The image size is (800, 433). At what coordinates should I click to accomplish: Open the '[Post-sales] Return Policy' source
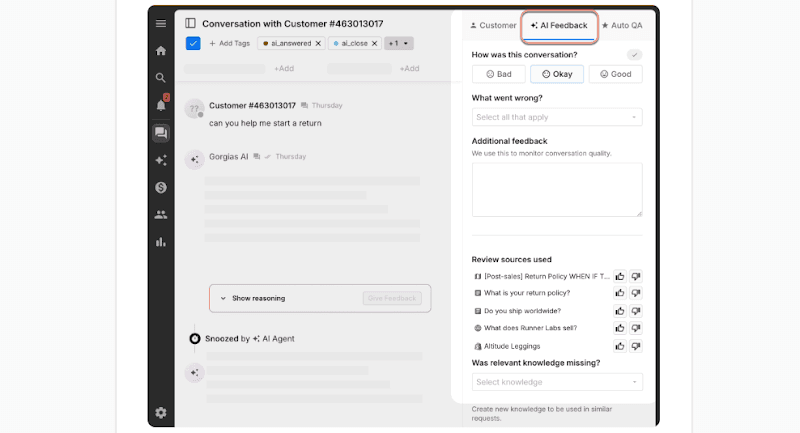point(542,276)
